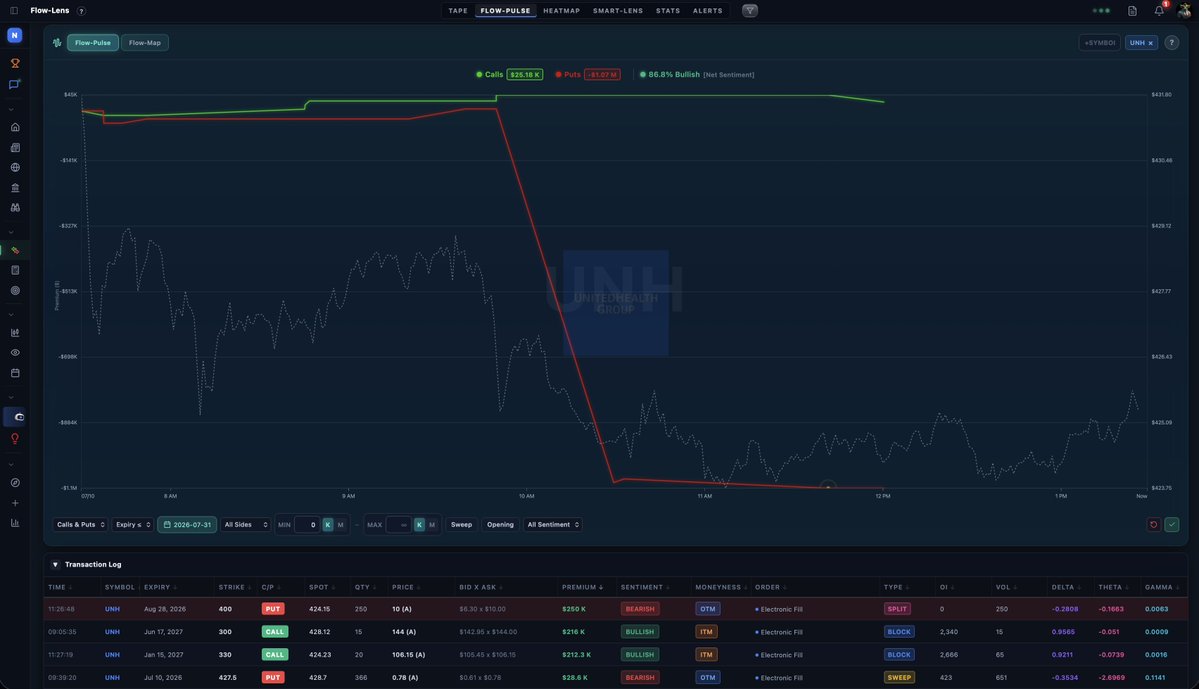Select K unit for MIN premium
The height and width of the screenshot is (689, 1199).
pos(327,525)
